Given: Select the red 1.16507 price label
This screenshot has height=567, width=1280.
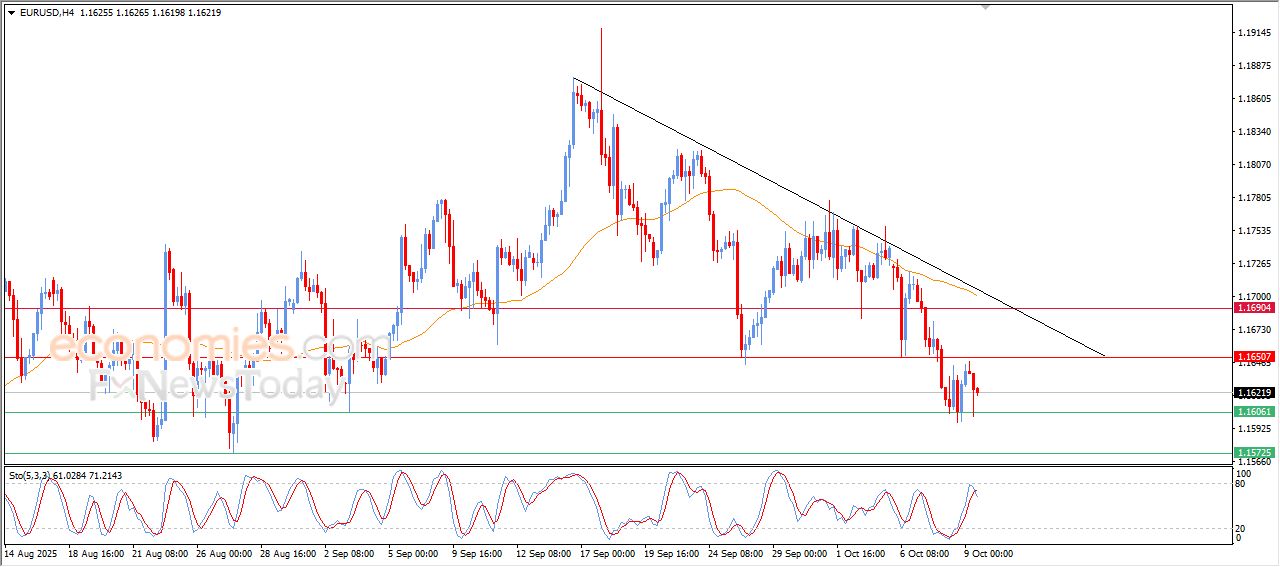Looking at the screenshot, I should pos(1253,357).
